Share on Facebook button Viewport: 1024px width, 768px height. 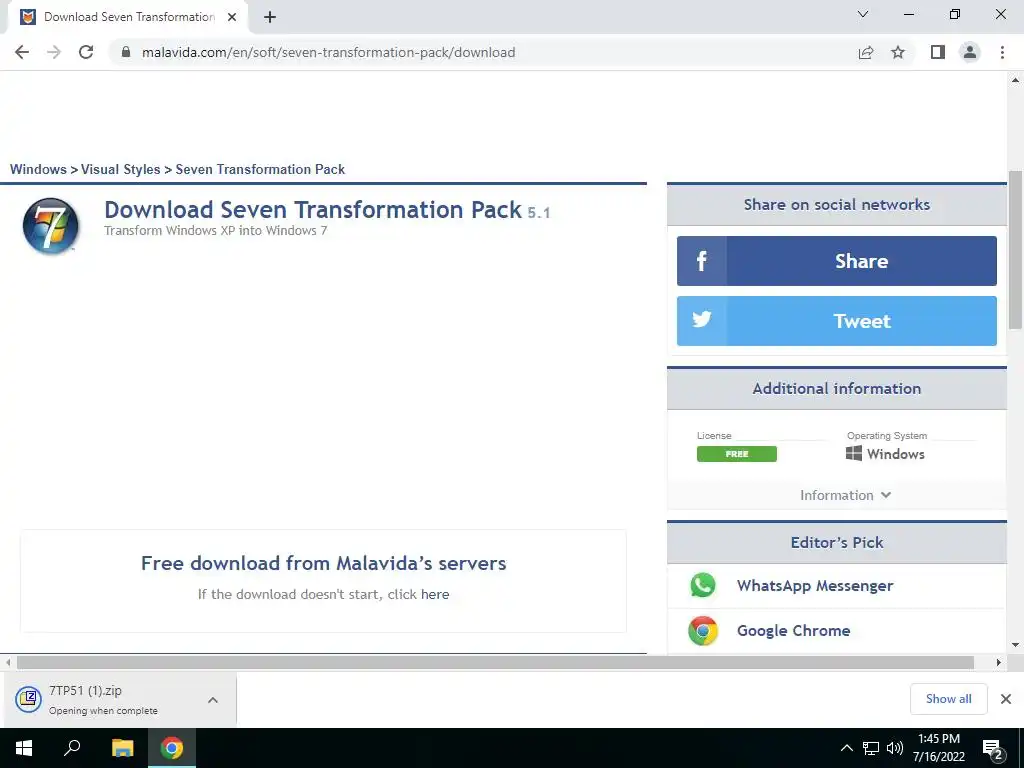pyautogui.click(x=837, y=261)
